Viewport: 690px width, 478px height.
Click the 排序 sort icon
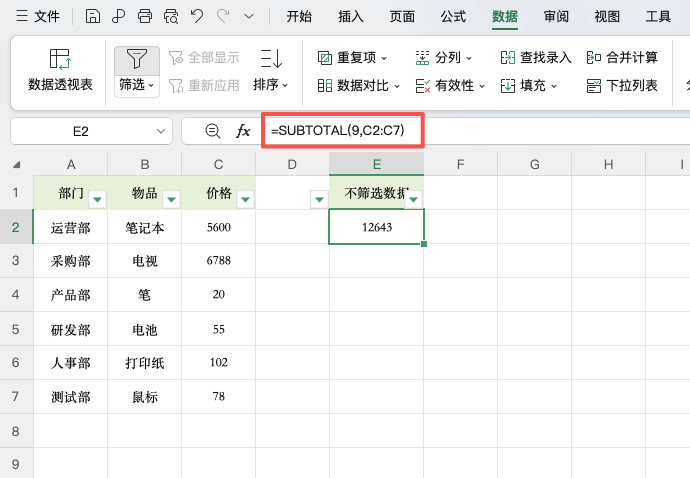pyautogui.click(x=271, y=59)
